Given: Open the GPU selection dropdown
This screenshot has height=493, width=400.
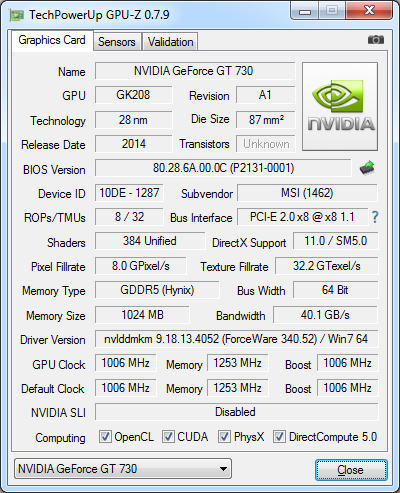Looking at the screenshot, I should click(123, 469).
